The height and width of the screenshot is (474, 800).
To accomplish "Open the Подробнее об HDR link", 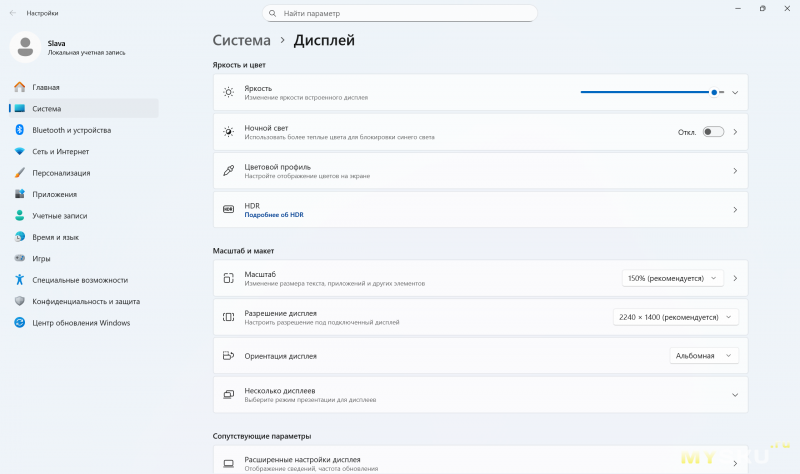I will [274, 215].
